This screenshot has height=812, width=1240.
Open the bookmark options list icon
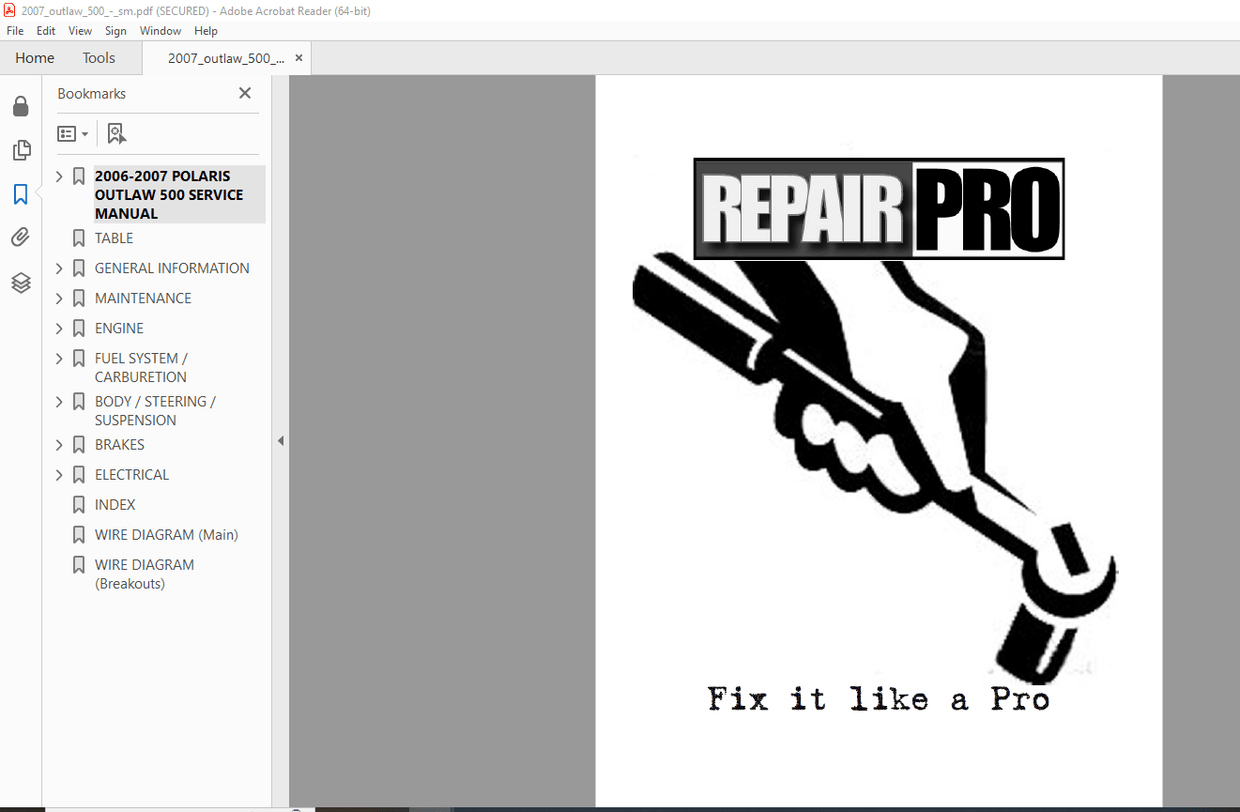tap(71, 133)
